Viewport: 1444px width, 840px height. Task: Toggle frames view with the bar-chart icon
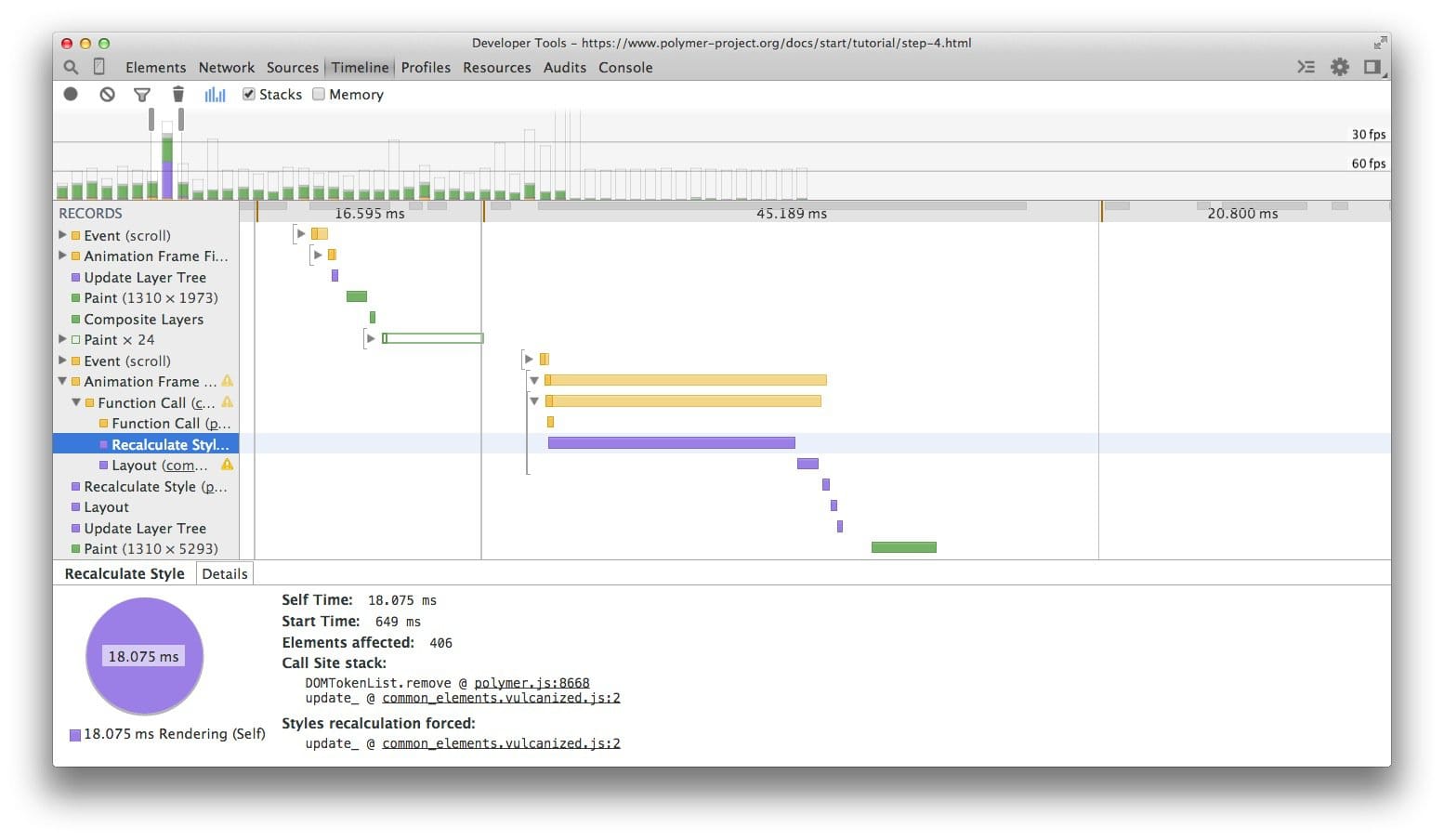tap(215, 94)
